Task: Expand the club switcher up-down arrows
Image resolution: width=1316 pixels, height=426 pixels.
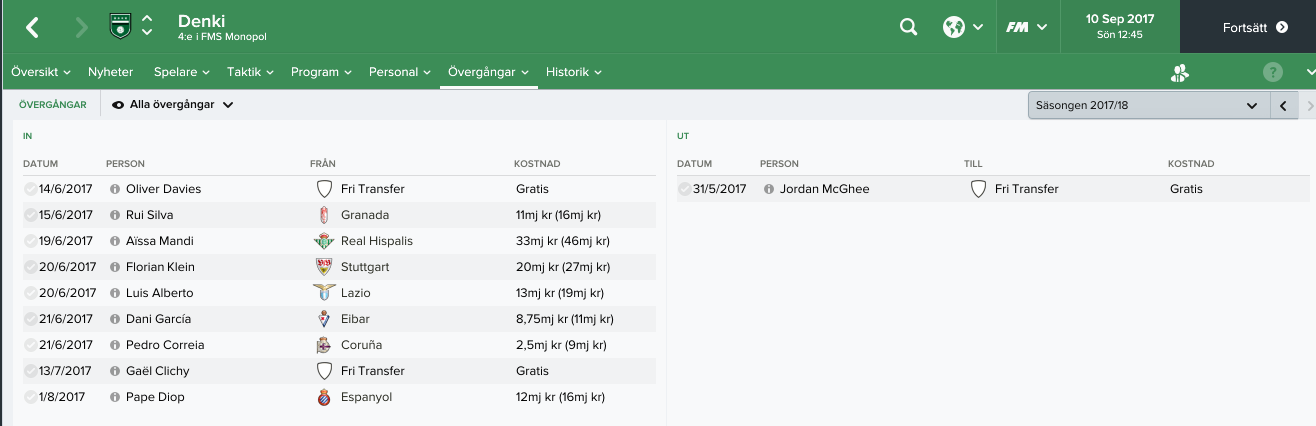Action: [x=147, y=26]
